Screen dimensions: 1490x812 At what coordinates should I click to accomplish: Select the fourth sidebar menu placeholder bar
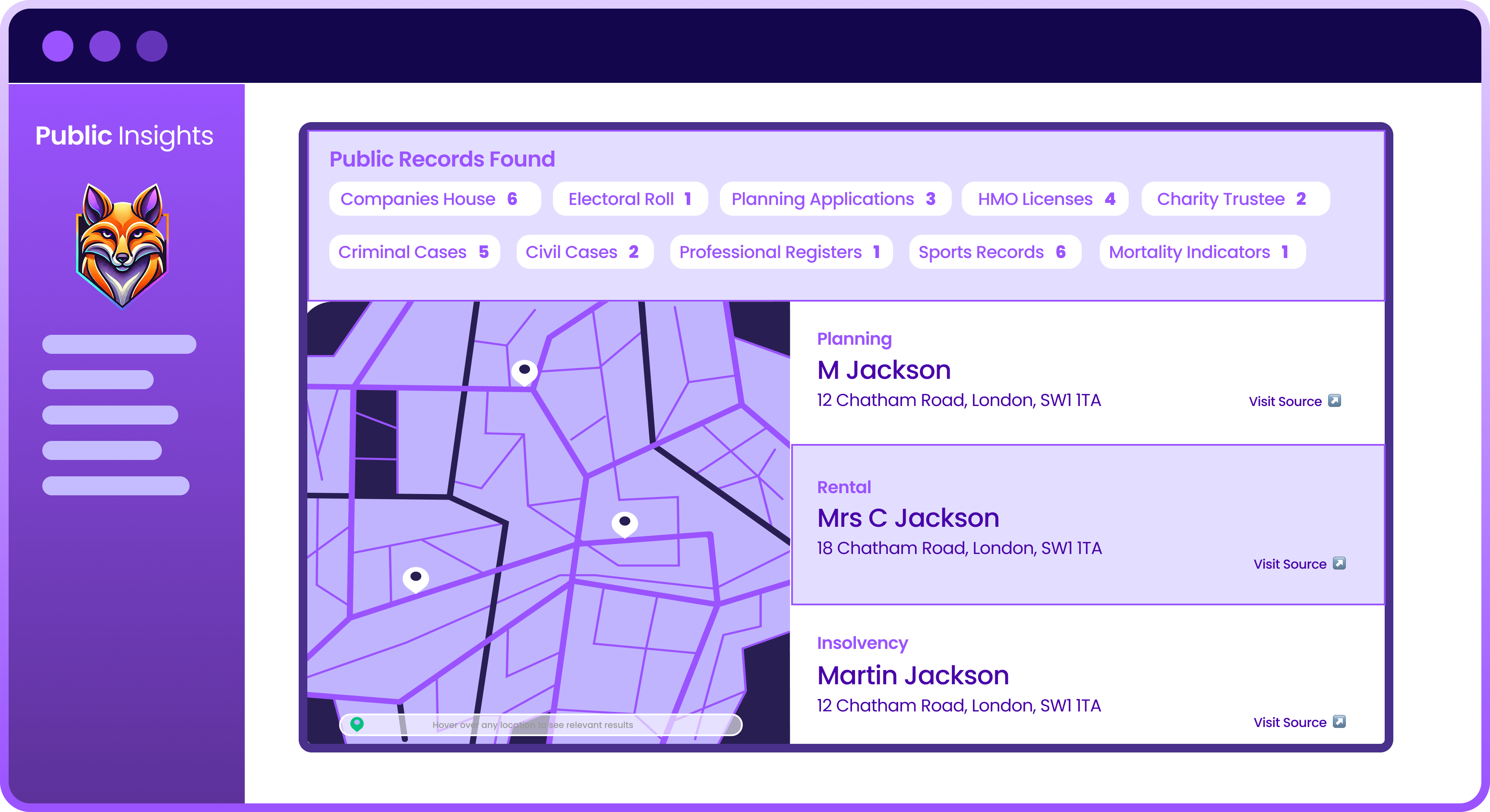(102, 450)
